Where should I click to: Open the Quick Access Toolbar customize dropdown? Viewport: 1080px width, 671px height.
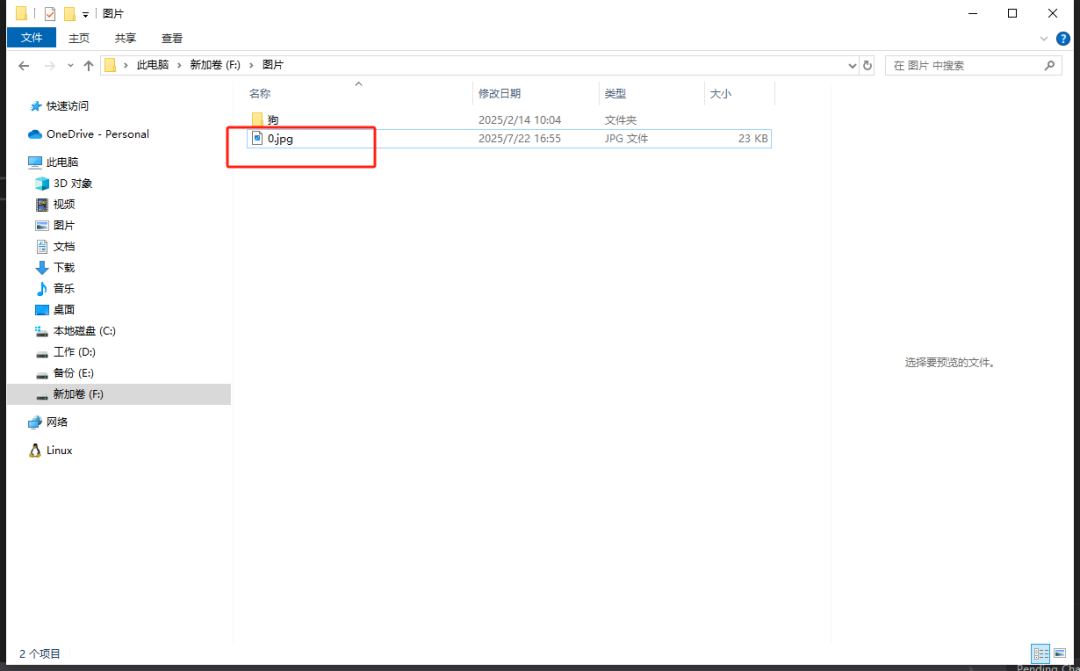(x=85, y=14)
